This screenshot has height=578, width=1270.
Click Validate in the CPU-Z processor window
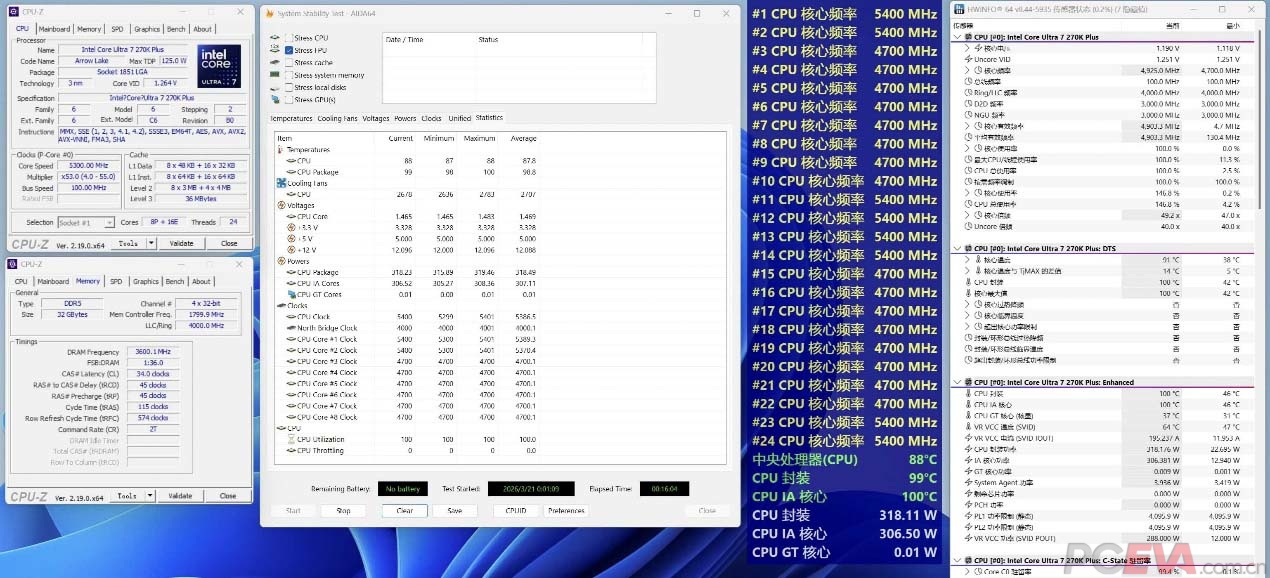click(x=181, y=243)
